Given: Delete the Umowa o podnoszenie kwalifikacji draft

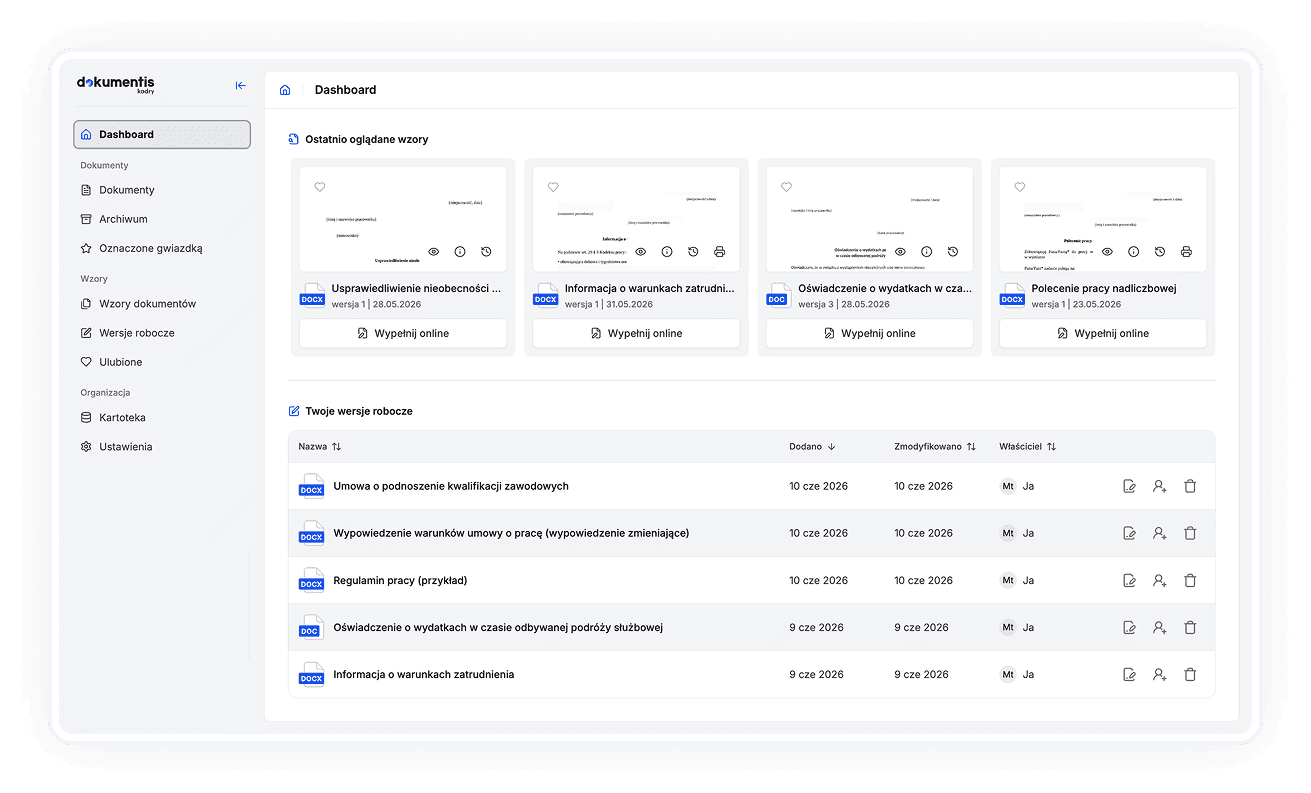Looking at the screenshot, I should click(1190, 487).
